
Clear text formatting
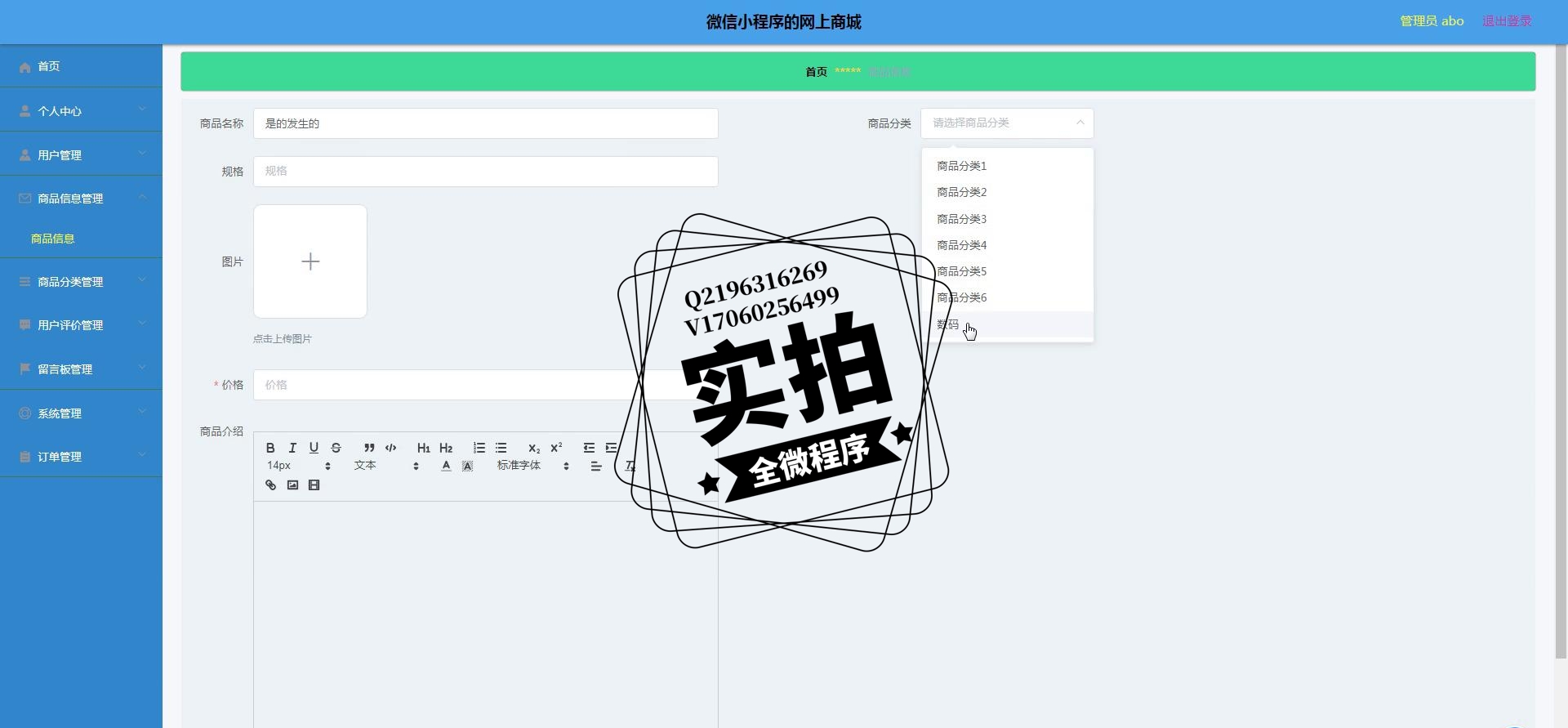coord(630,466)
